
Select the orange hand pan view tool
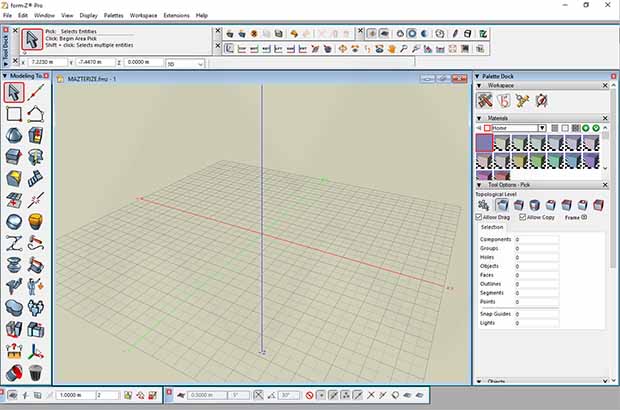pos(391,49)
